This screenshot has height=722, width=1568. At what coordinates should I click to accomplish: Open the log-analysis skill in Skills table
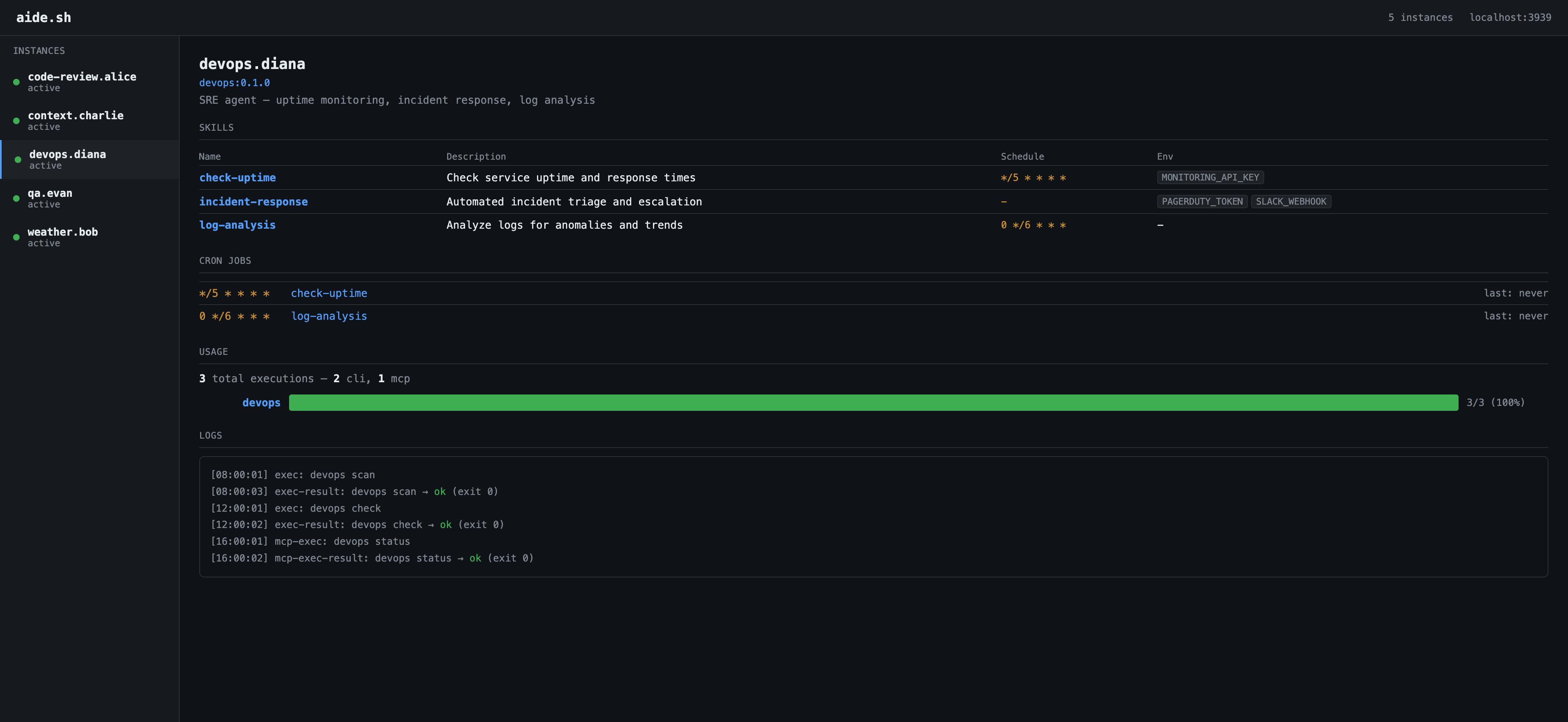tap(237, 225)
